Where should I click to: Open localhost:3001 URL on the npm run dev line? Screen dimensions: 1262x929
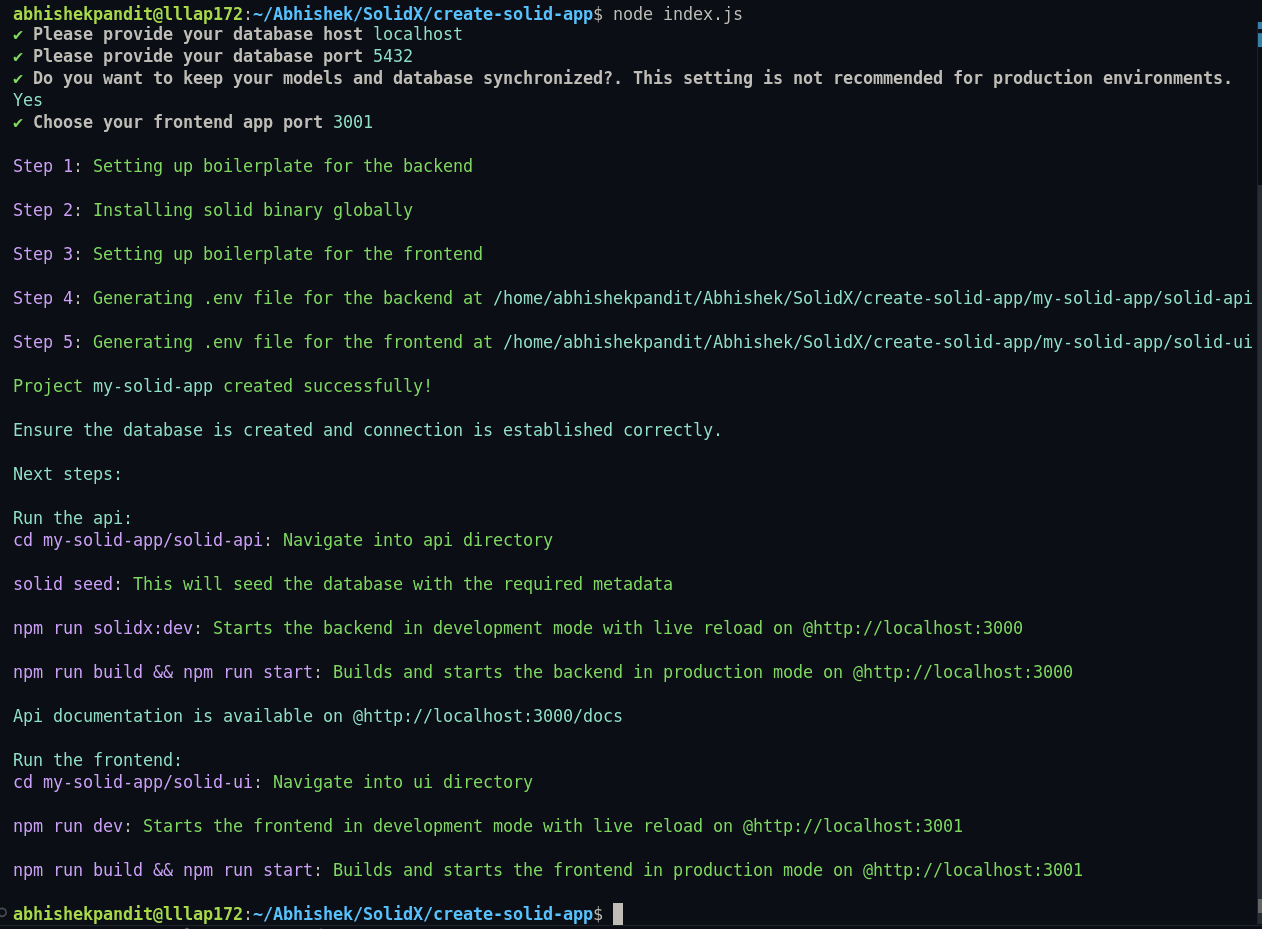853,826
